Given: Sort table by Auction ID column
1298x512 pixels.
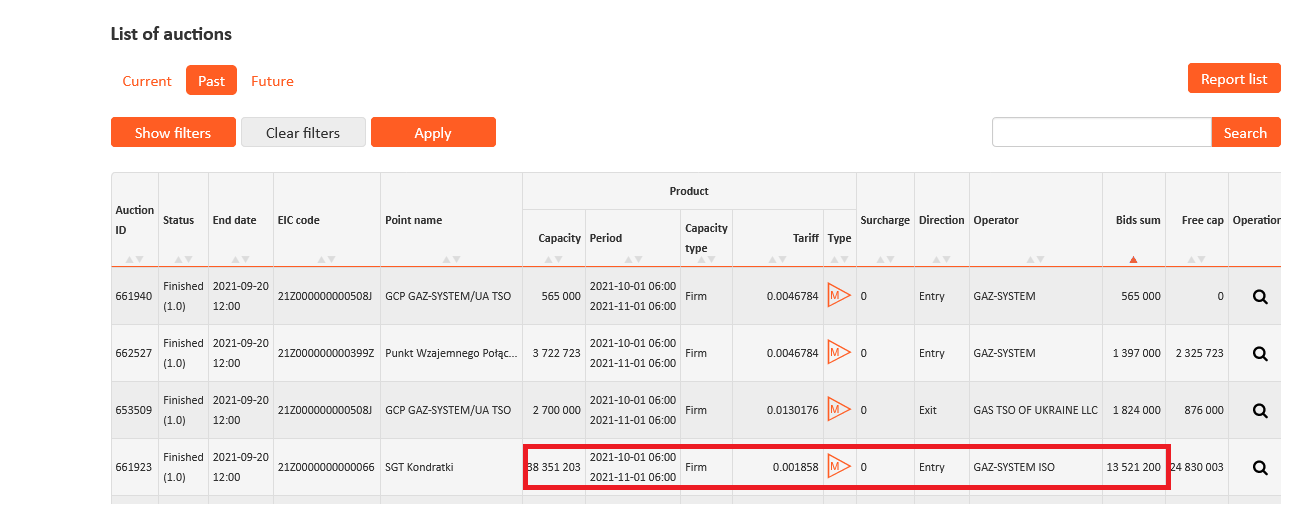Looking at the screenshot, I should coord(134,259).
